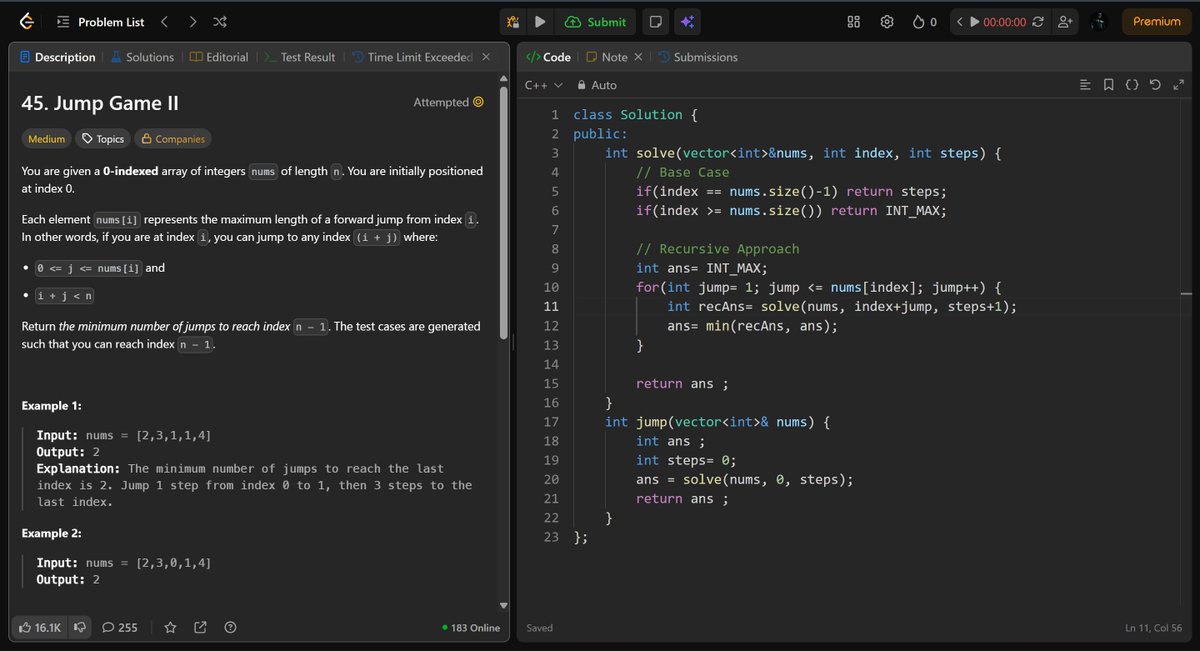Open the Time Limit Exceeded tab
Screen dimensions: 1200x651
coord(412,57)
